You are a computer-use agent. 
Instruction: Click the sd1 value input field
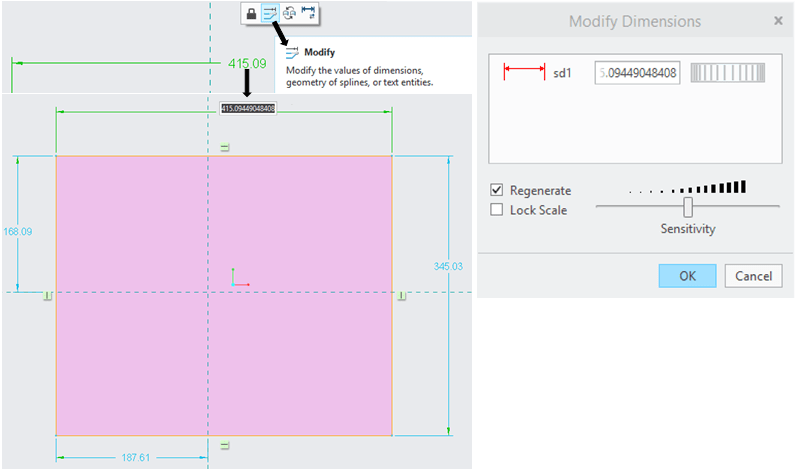637,72
